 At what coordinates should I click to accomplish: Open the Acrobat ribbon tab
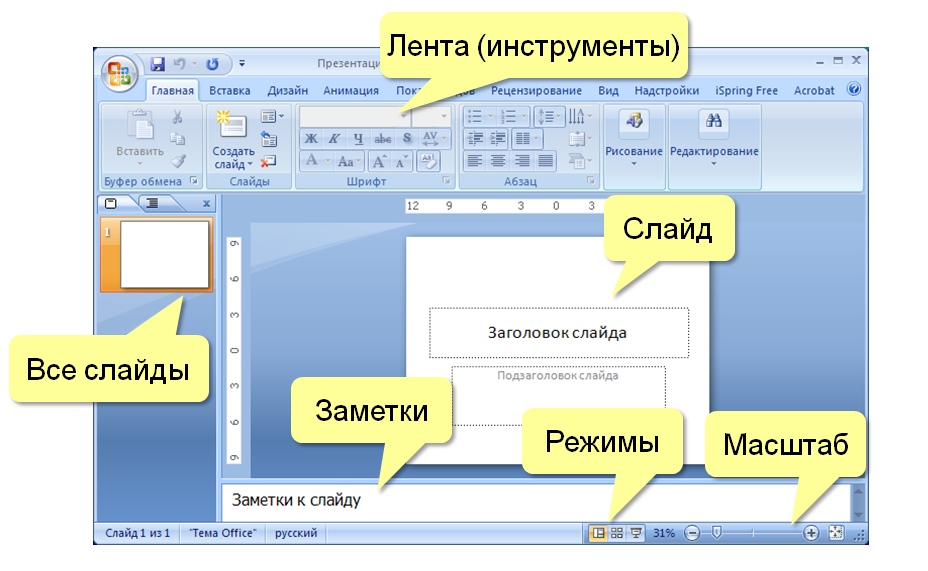point(814,91)
